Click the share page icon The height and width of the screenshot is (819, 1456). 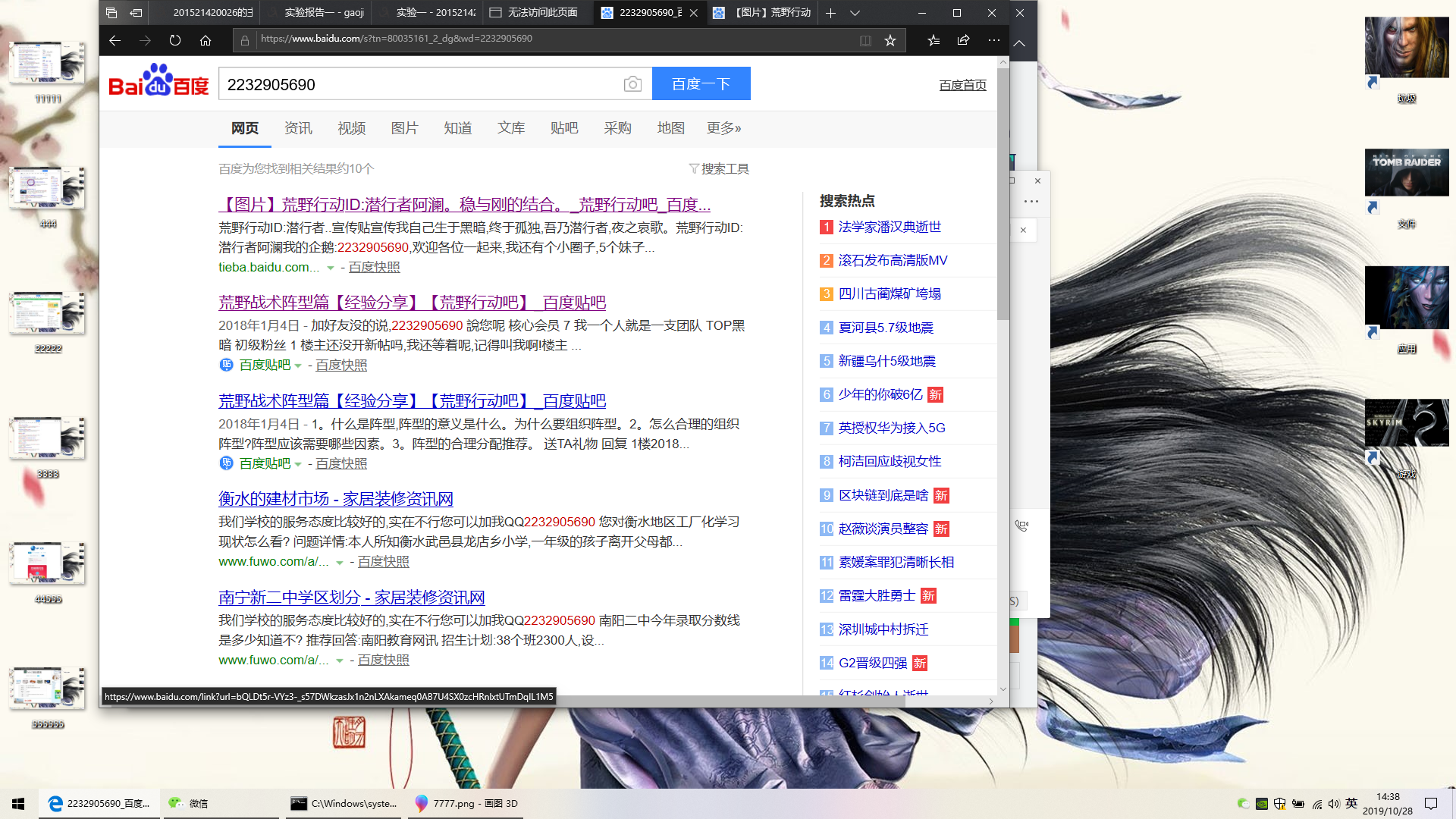click(x=963, y=40)
